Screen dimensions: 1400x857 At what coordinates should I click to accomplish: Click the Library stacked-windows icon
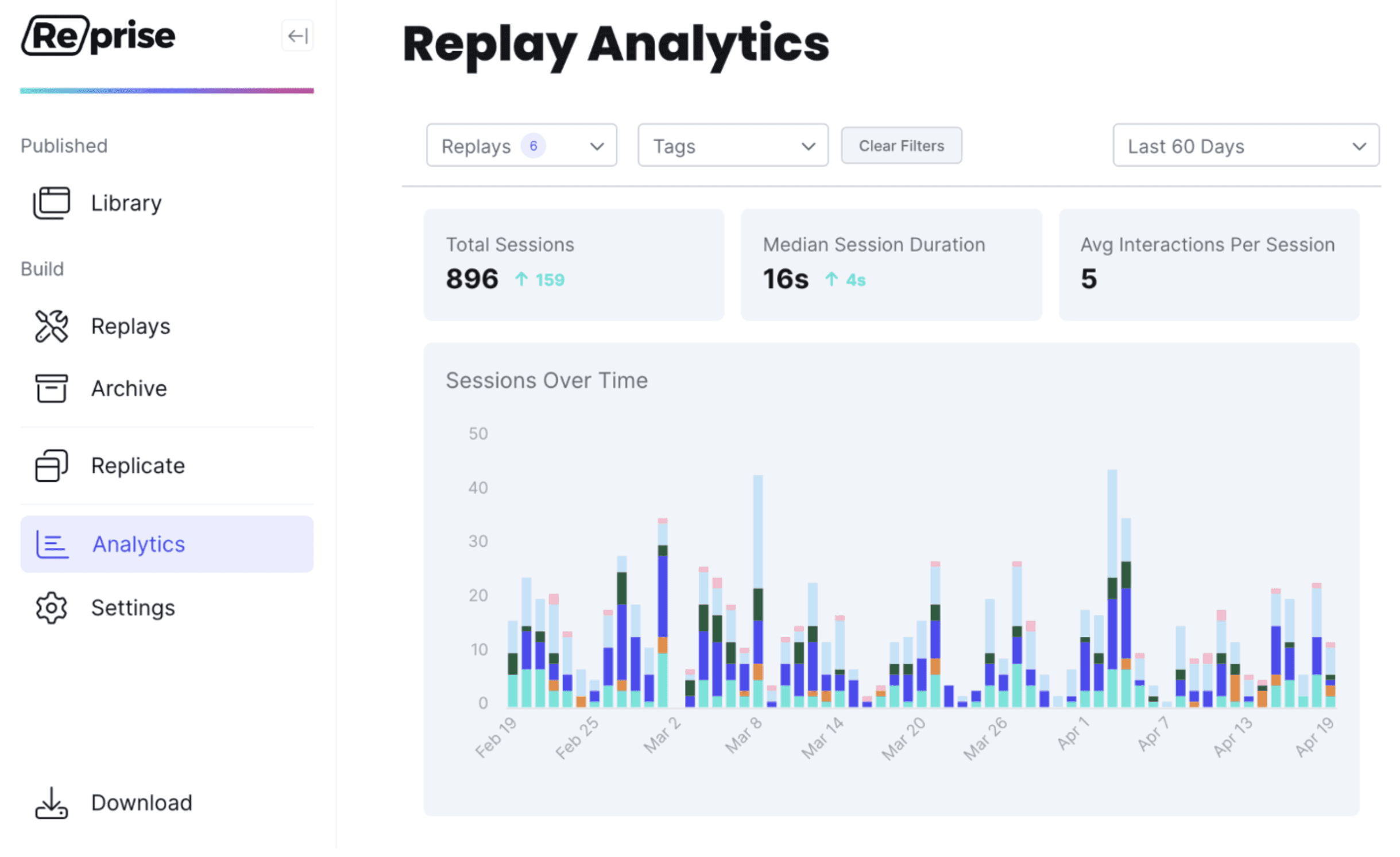click(51, 203)
